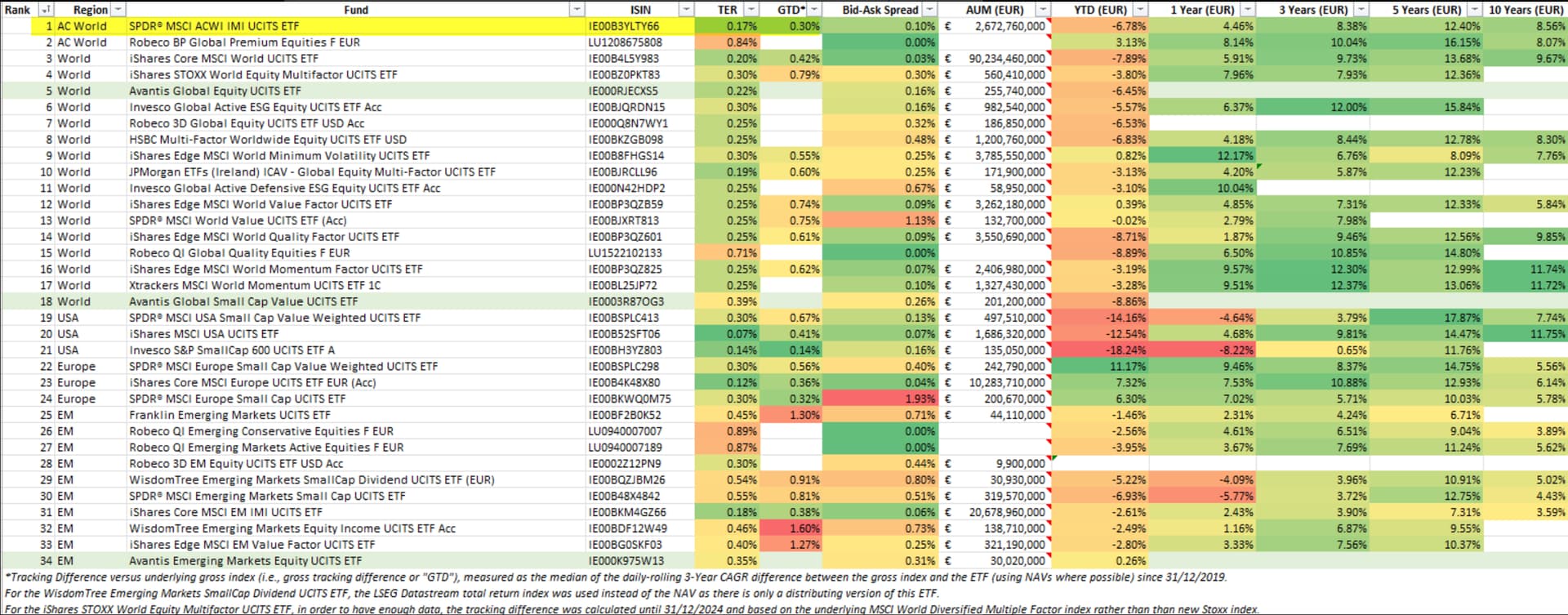This screenshot has height=615, width=1568.
Task: Click the iShares Core MSCI Europe UCITS ETF EUR (Acc) cell
Action: pyautogui.click(x=356, y=382)
